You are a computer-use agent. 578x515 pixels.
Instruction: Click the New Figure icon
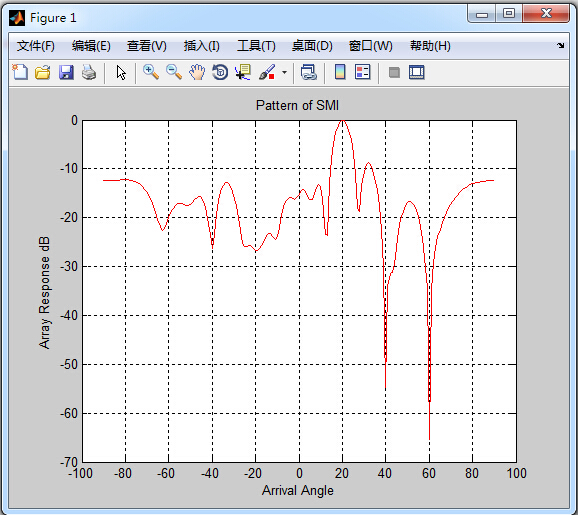(20, 72)
